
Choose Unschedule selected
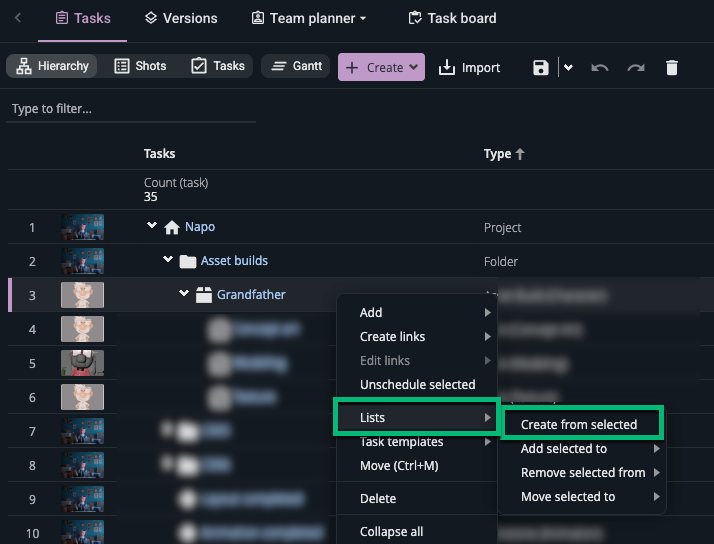coord(417,385)
